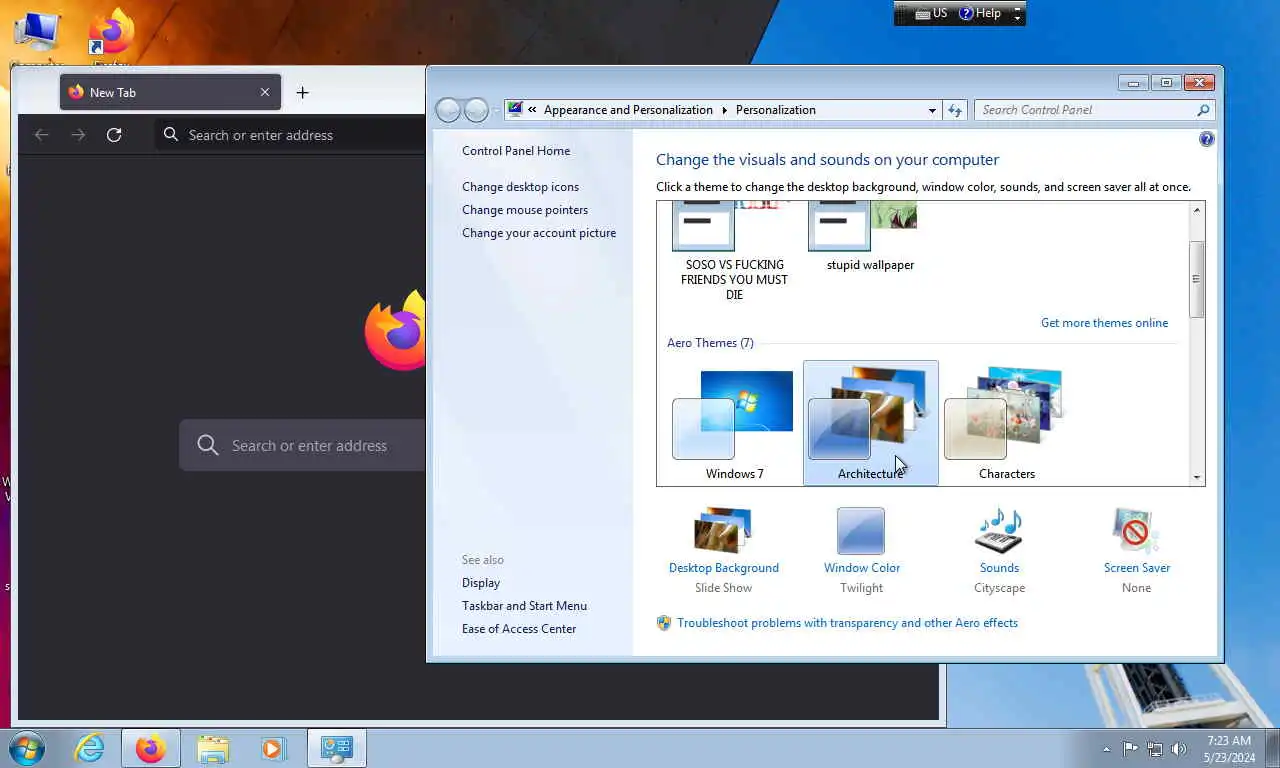Open Change mouse pointers link
The height and width of the screenshot is (768, 1280).
pos(525,210)
